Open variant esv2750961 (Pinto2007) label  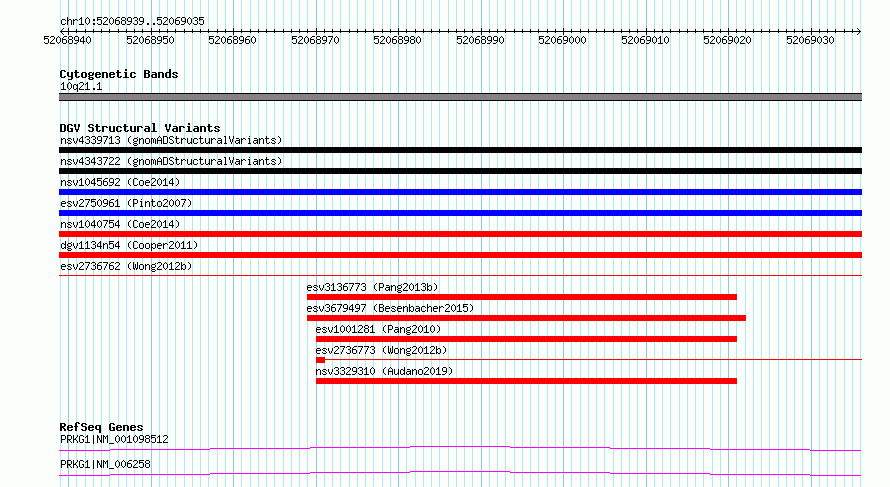[x=126, y=203]
